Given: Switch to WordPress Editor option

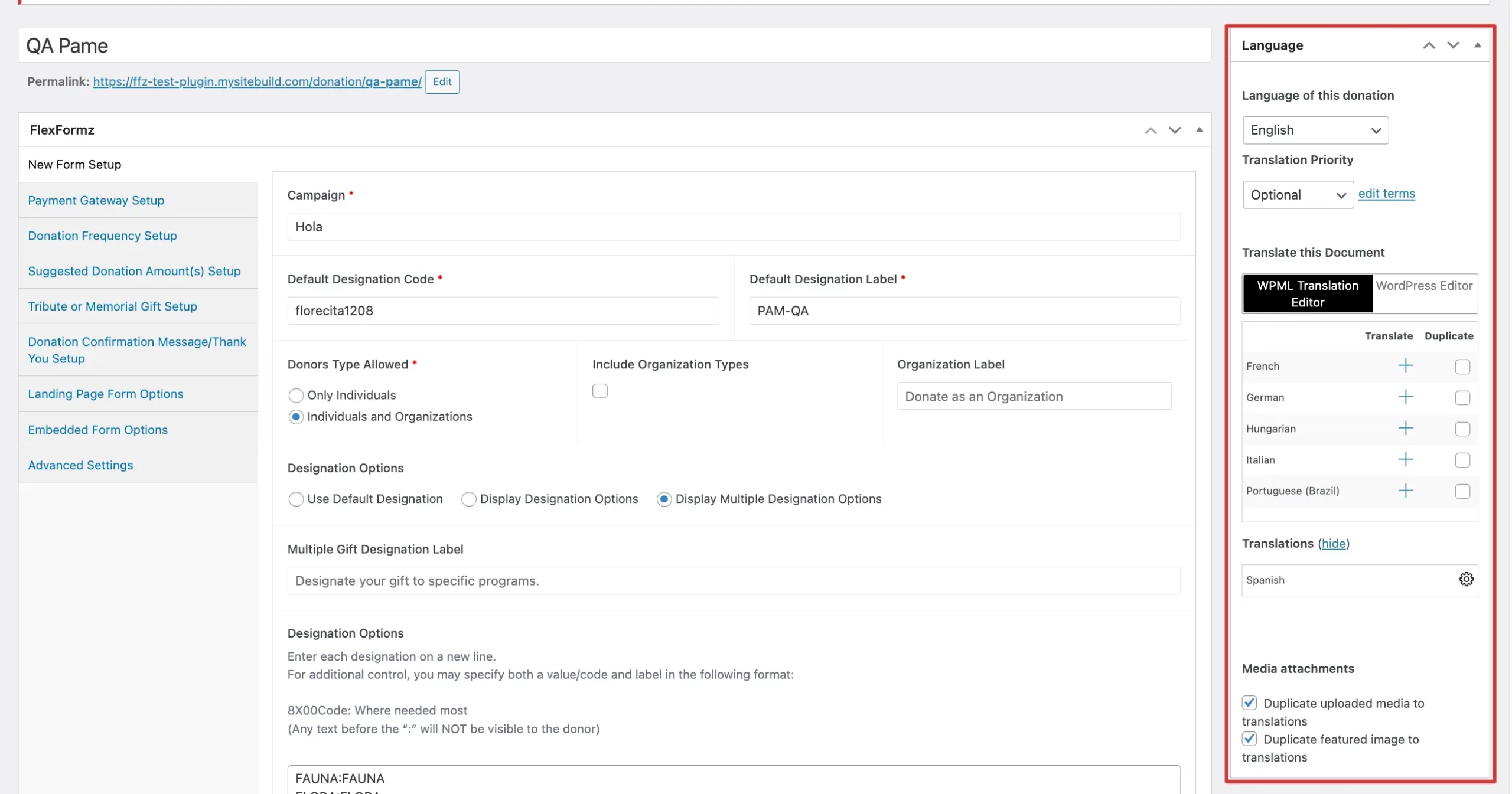Looking at the screenshot, I should (x=1423, y=286).
